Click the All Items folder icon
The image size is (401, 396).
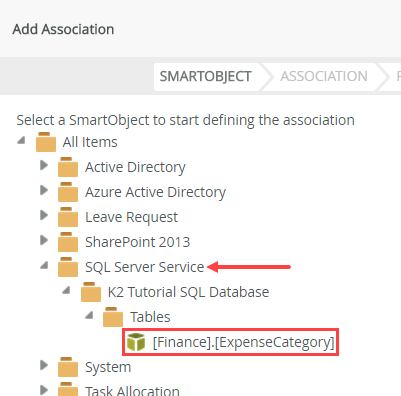[x=46, y=142]
